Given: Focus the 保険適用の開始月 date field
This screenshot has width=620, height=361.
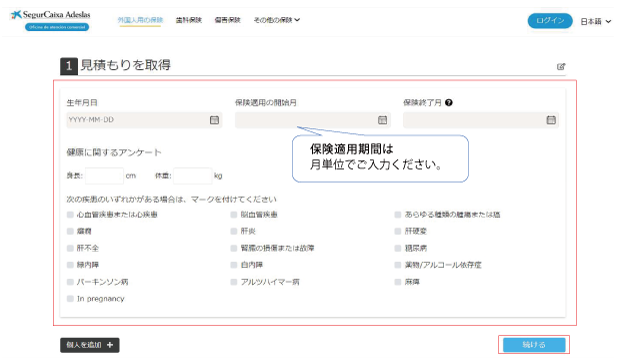Looking at the screenshot, I should click(313, 120).
